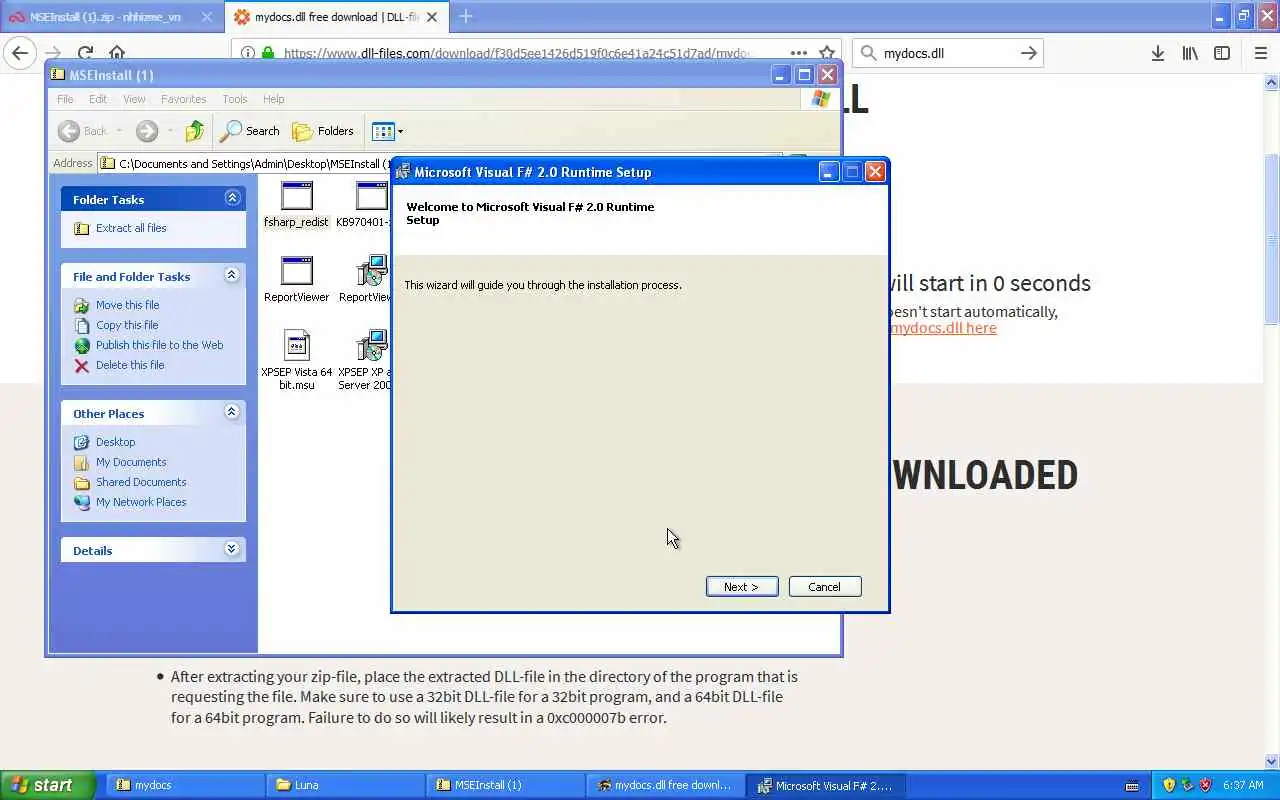The height and width of the screenshot is (800, 1280).
Task: Open page actions three-dot menu
Action: click(798, 53)
